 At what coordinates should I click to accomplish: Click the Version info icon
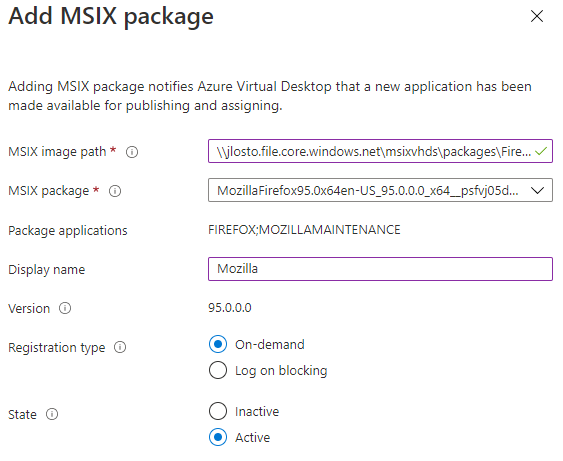click(x=65, y=308)
